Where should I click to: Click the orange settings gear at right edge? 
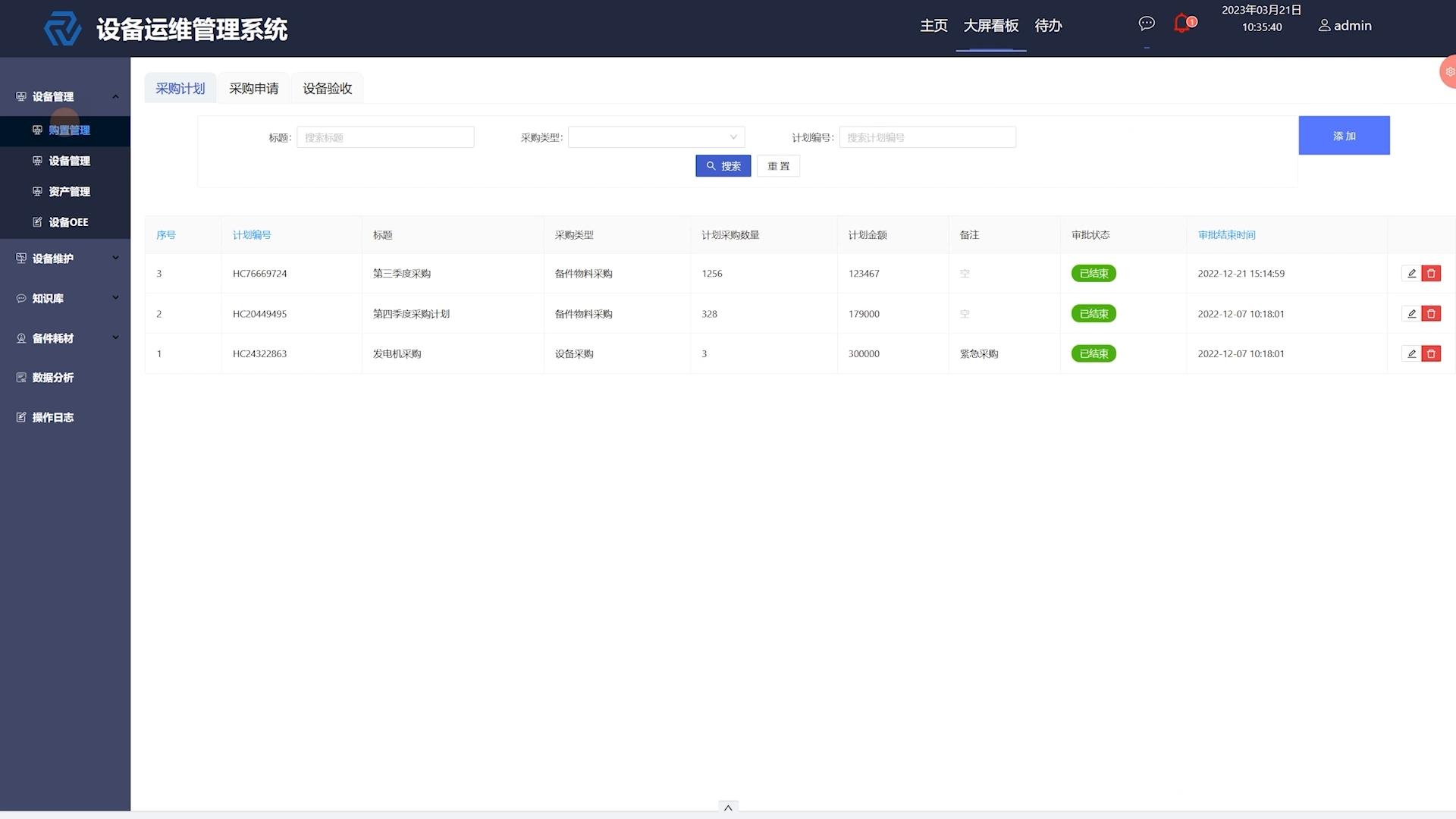click(x=1448, y=72)
